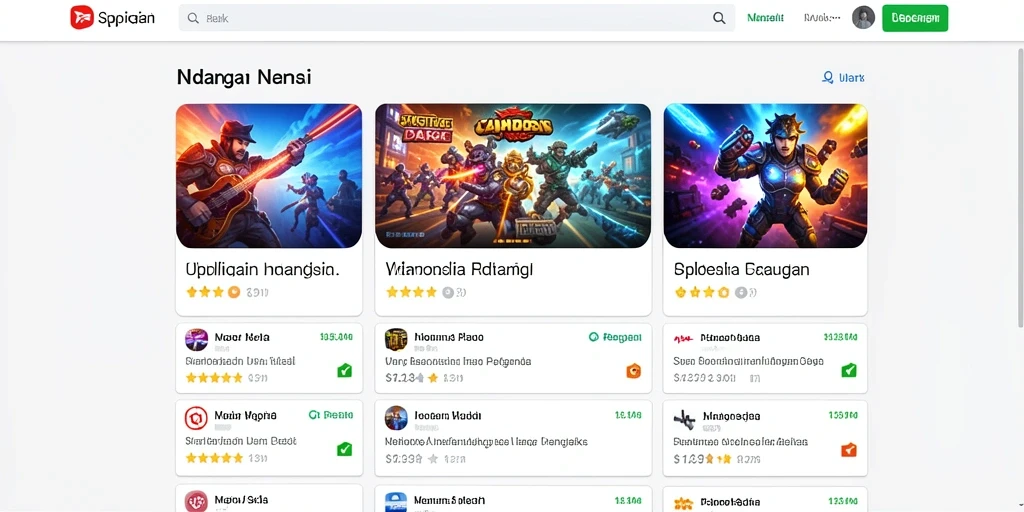The height and width of the screenshot is (512, 1024).
Task: Click the blue Uark link beside heading
Action: (843, 78)
